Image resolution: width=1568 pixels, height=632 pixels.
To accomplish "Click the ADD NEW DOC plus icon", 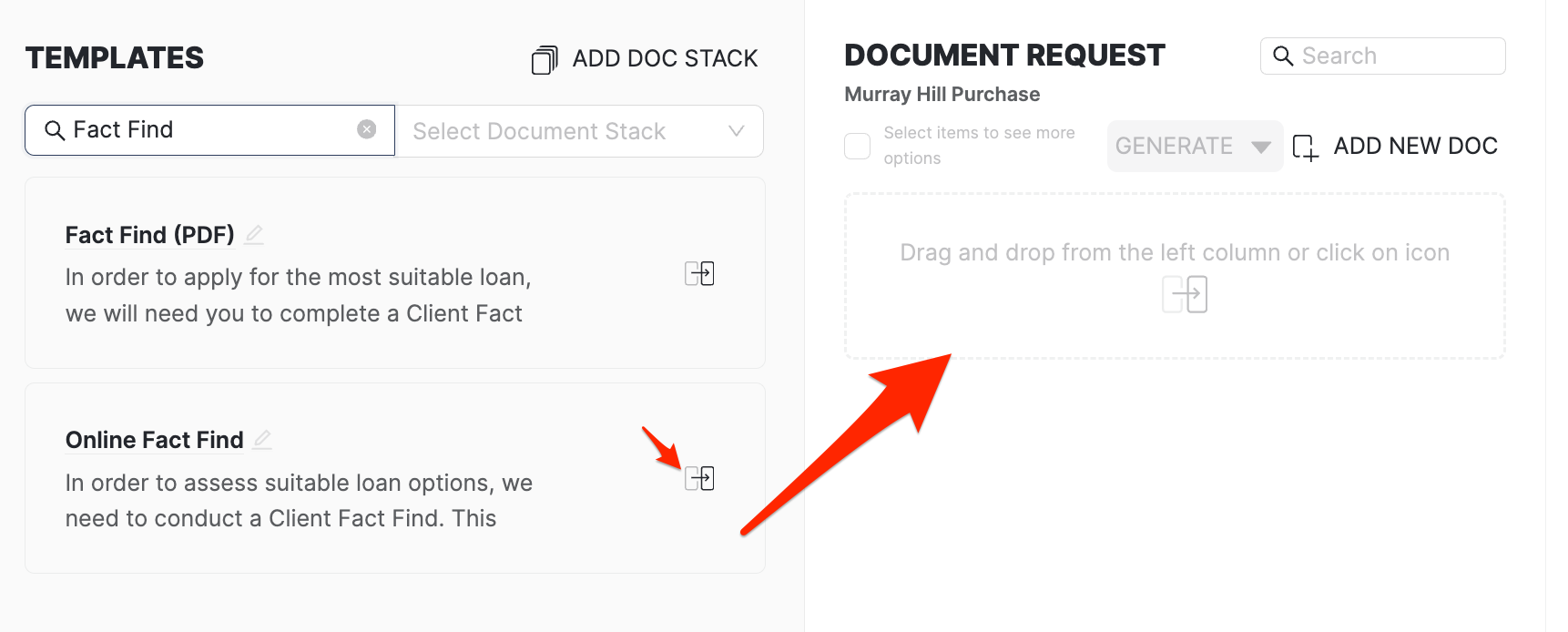I will coord(1305,148).
